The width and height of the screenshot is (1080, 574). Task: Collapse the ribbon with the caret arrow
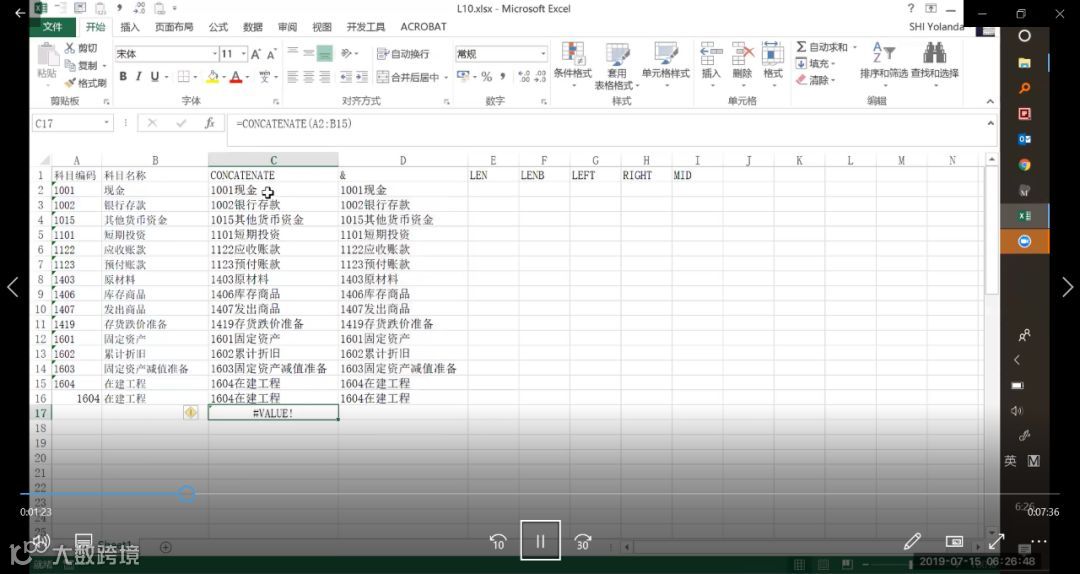point(990,101)
